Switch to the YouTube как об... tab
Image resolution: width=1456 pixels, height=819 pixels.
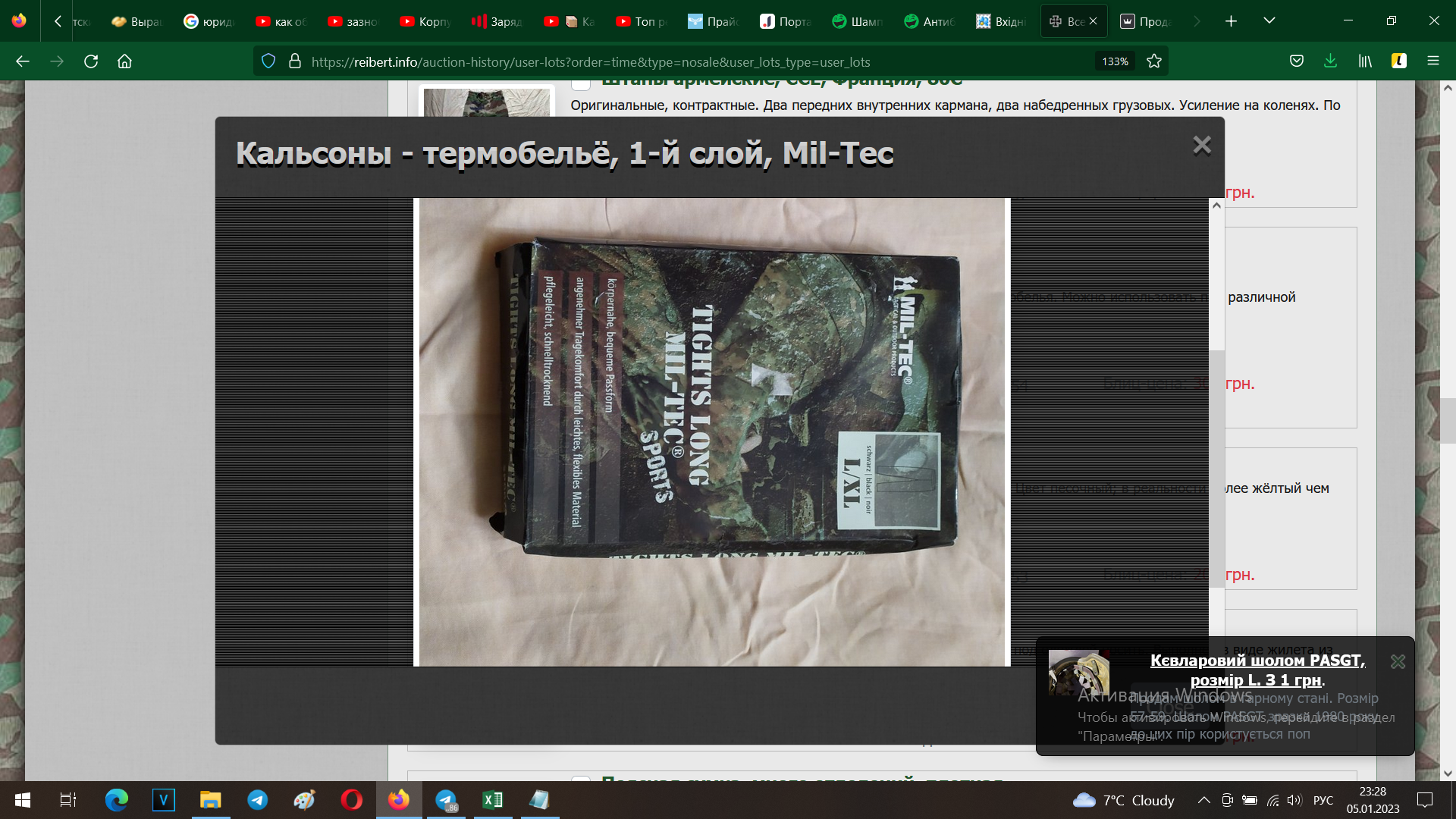coord(281,21)
